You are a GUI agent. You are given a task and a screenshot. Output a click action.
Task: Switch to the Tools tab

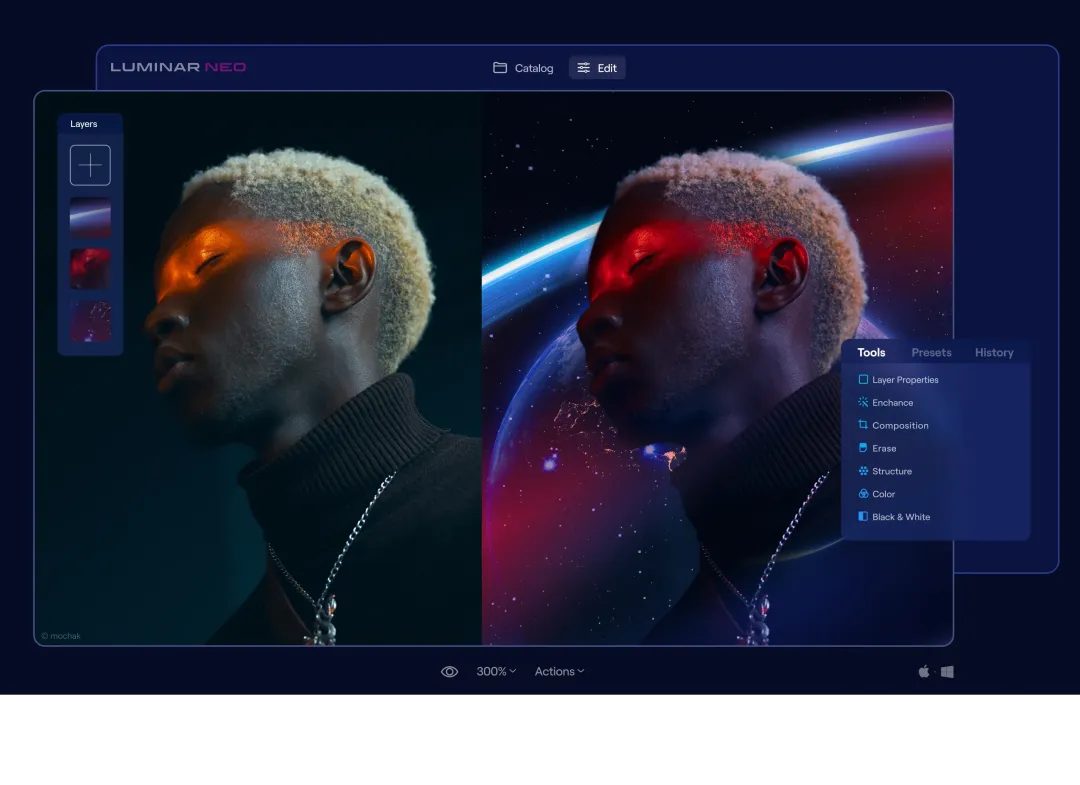click(x=871, y=353)
